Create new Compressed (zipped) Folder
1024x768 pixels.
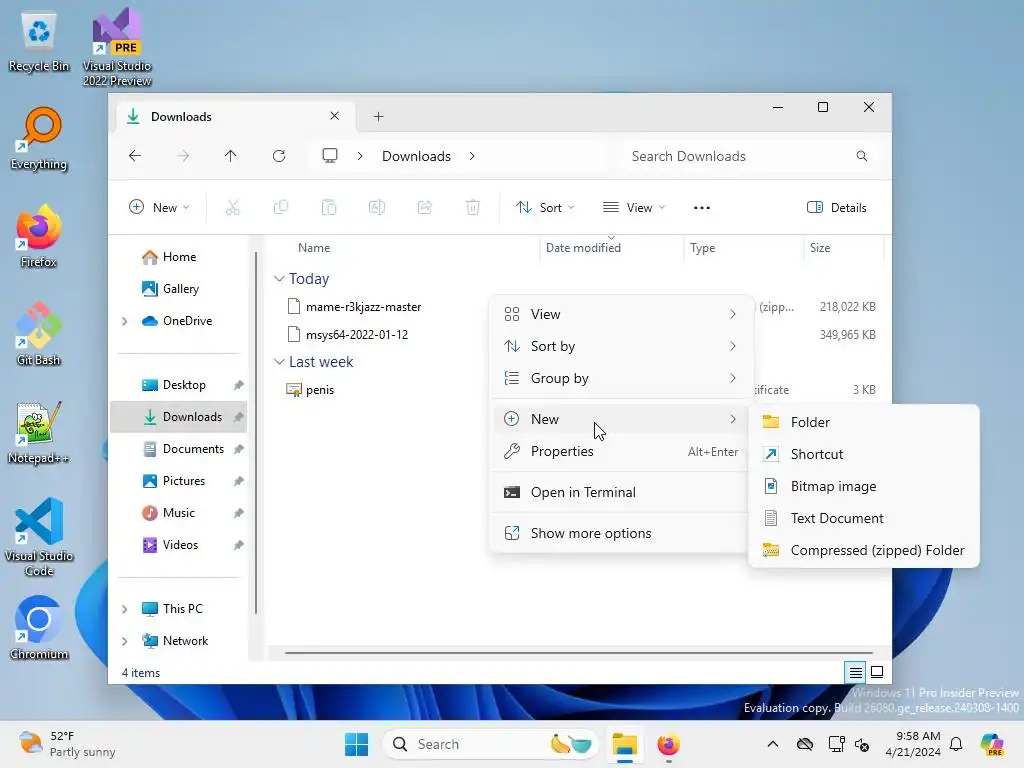(x=863, y=550)
